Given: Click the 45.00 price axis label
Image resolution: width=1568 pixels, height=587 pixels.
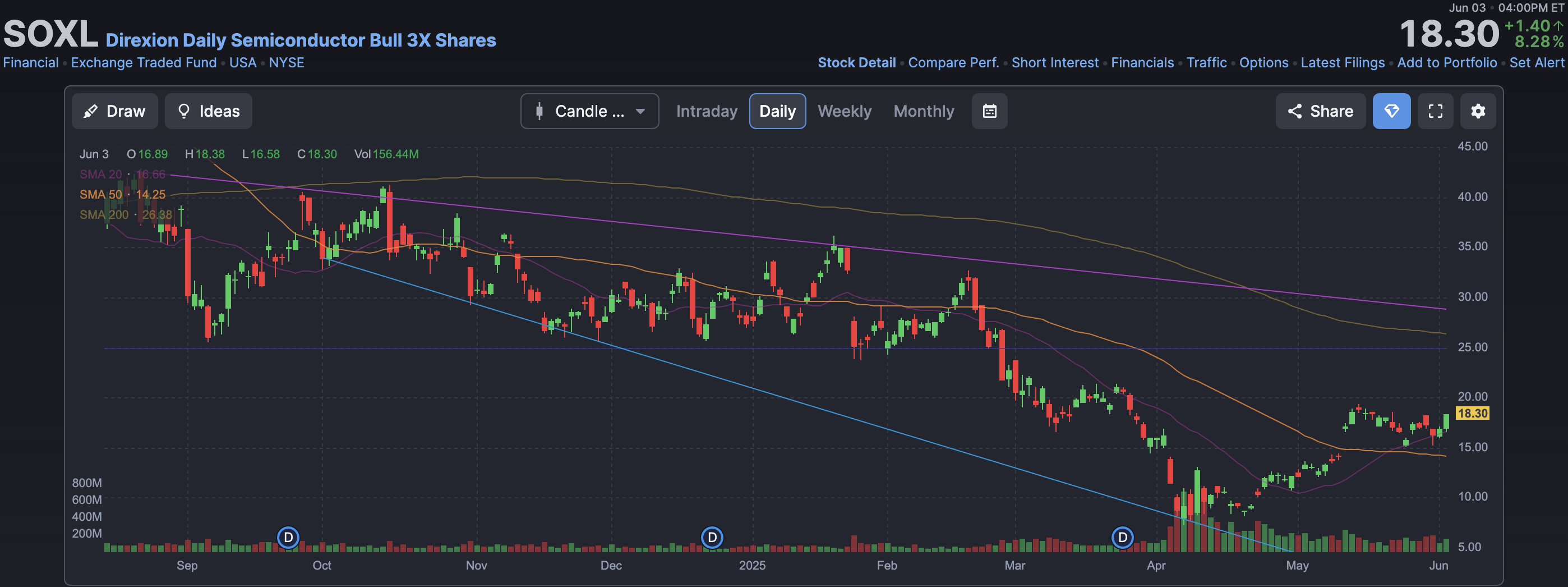Looking at the screenshot, I should [x=1472, y=147].
